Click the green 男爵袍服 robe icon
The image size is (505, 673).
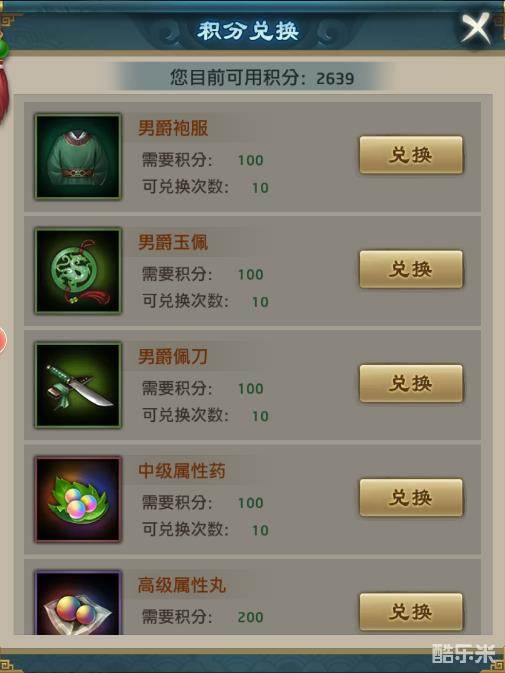[78, 156]
